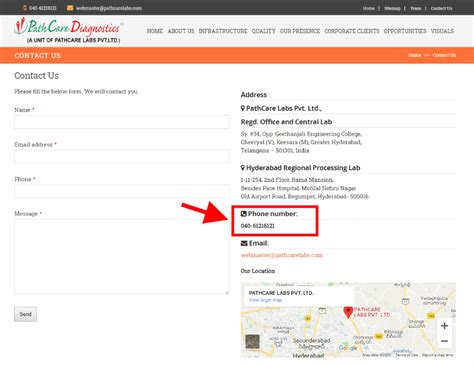Click the Address heading
The height and width of the screenshot is (366, 474).
(x=254, y=95)
